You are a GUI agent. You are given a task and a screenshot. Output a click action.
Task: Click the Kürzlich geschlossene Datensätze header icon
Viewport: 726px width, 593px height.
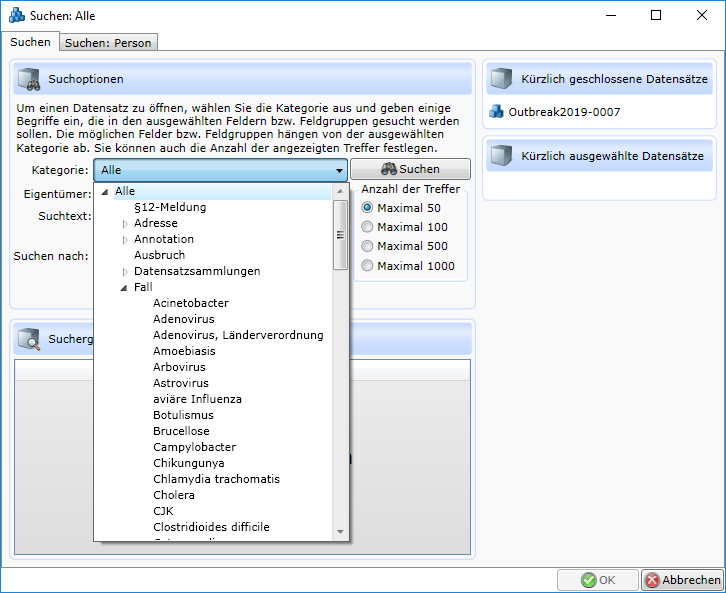pos(502,79)
